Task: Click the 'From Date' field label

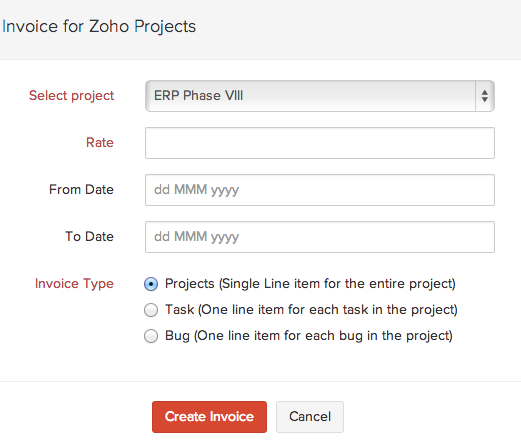Action: [x=81, y=190]
